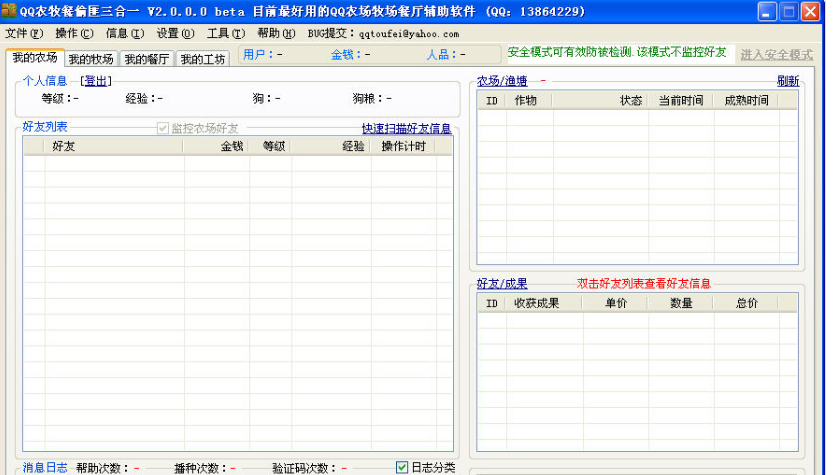Close the QQ农牧餐 window
Viewport: 834px width, 475px height.
tap(810, 11)
